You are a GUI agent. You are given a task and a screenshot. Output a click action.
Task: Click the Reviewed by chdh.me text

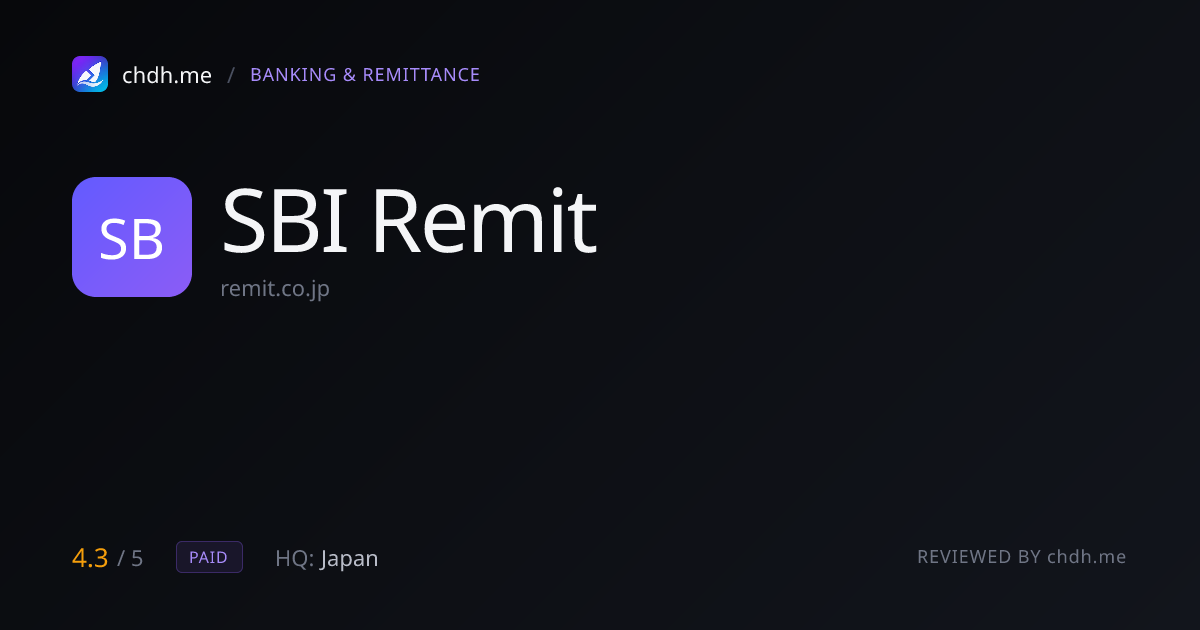[1022, 557]
